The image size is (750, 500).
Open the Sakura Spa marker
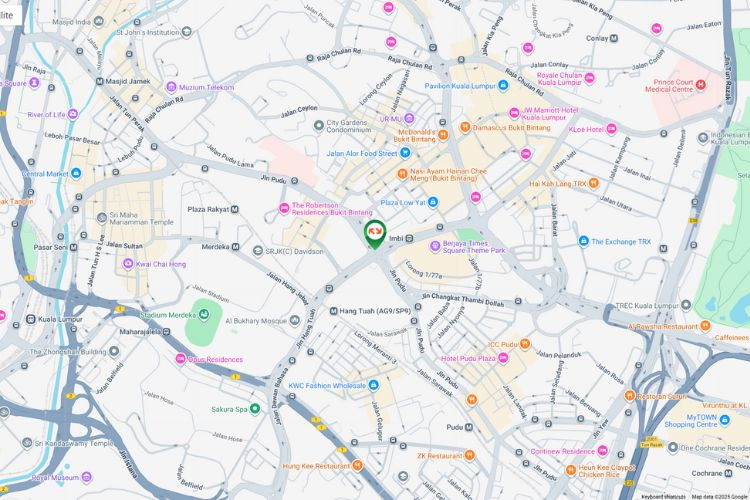[x=255, y=409]
